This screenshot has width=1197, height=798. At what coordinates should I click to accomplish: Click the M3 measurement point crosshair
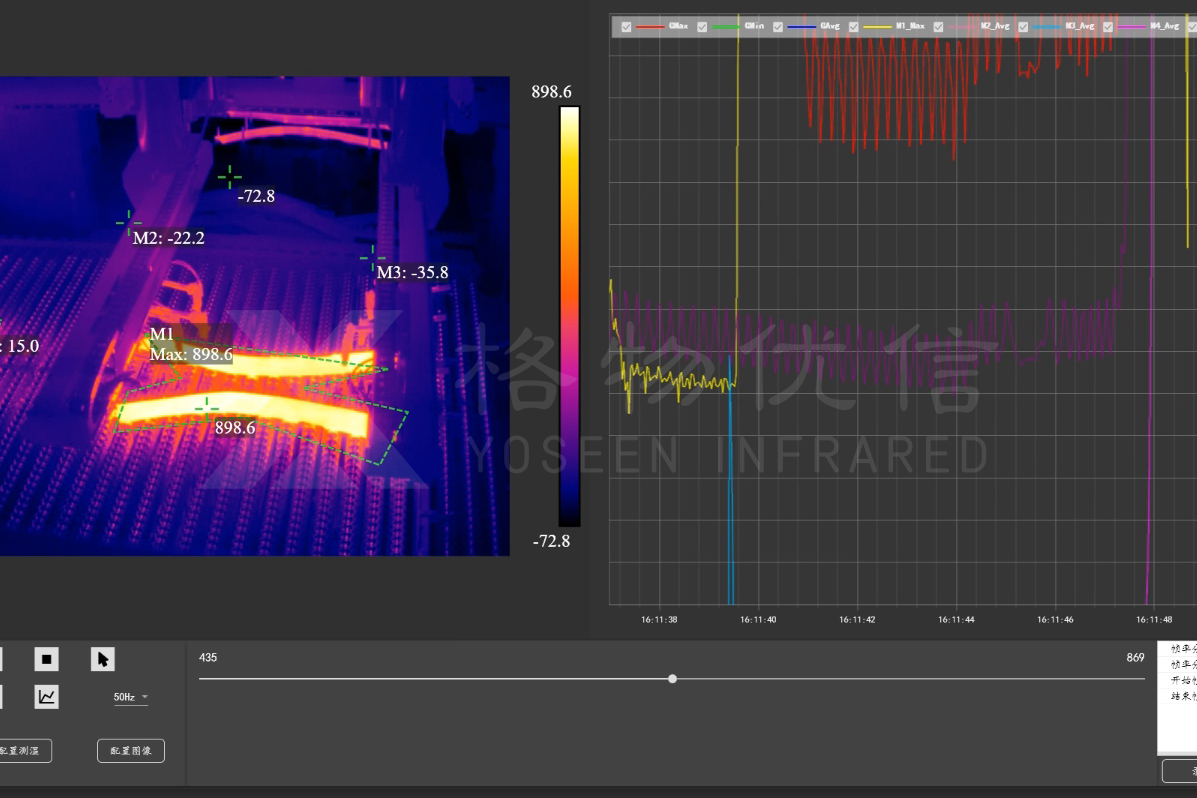coord(372,257)
